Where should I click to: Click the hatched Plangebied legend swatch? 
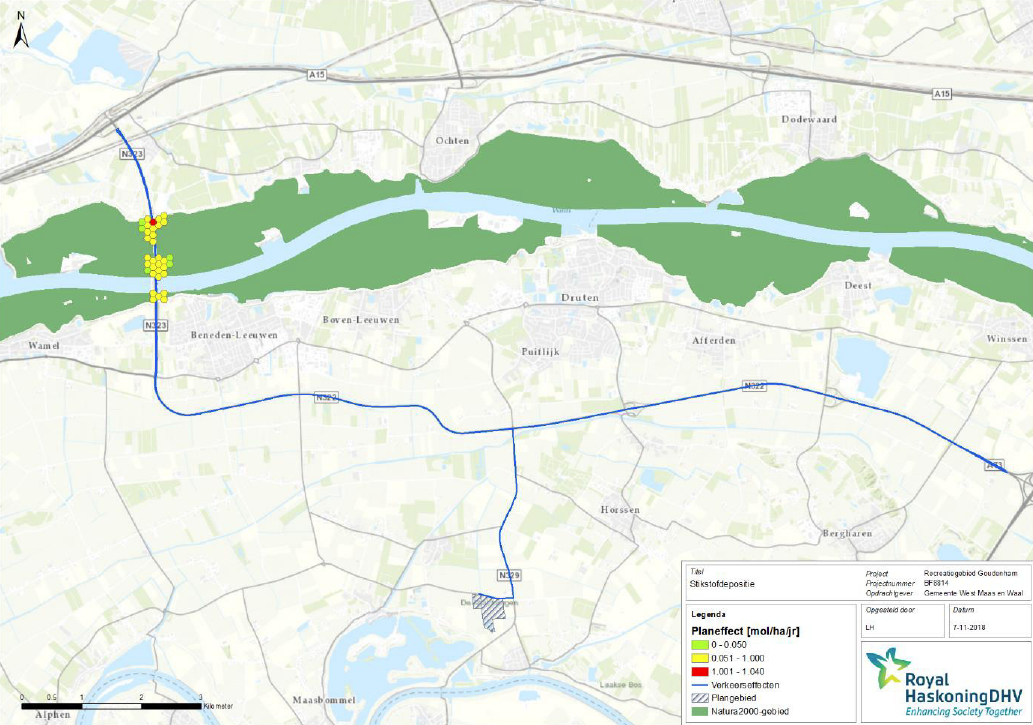coord(700,698)
